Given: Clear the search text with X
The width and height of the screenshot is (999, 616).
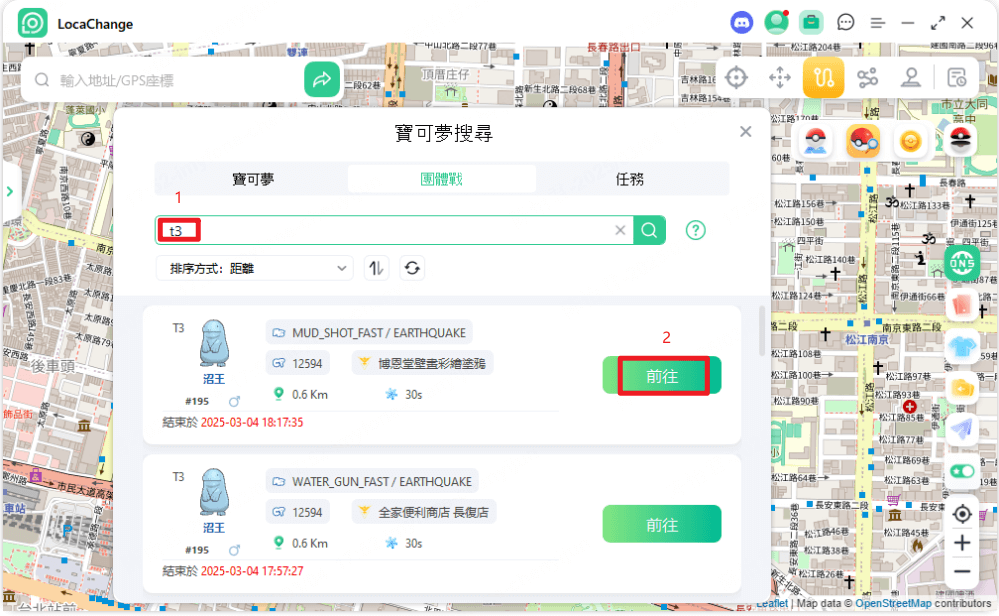Looking at the screenshot, I should click(x=620, y=231).
